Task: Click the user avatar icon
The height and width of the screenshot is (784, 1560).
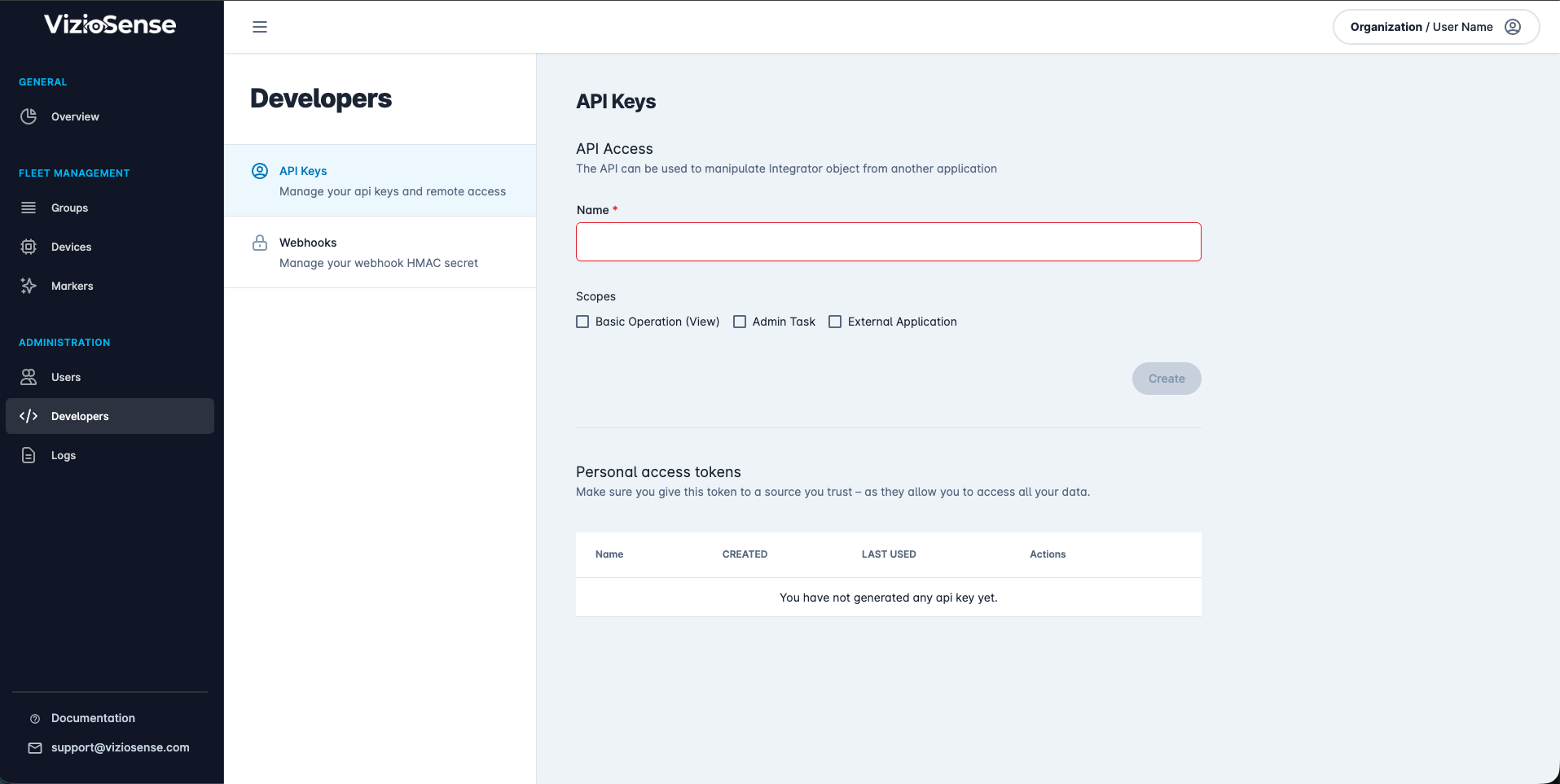Action: (x=1513, y=27)
